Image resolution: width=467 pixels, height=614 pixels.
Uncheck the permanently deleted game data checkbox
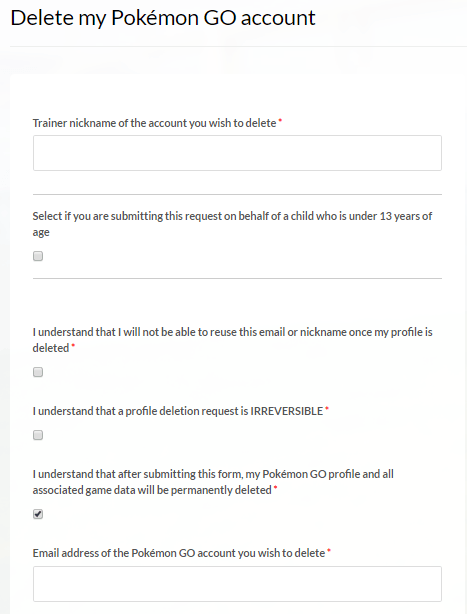(x=38, y=514)
